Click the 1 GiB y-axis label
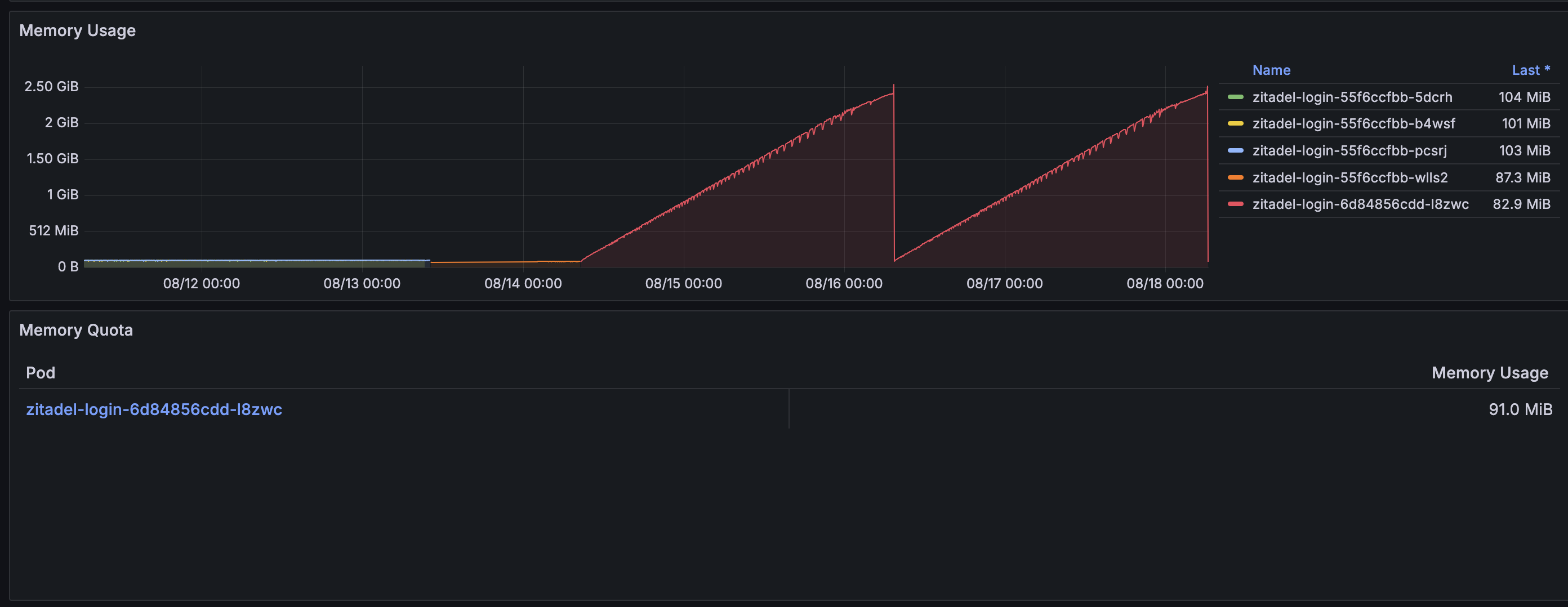 63,194
